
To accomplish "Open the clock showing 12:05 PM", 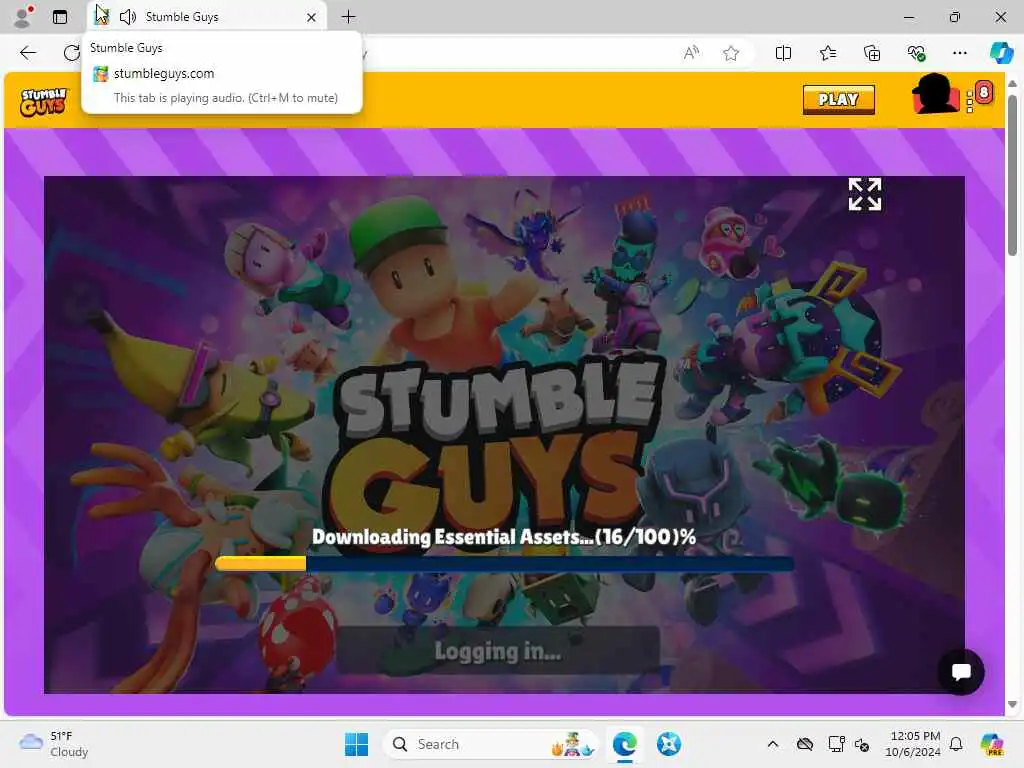I will pos(913,744).
